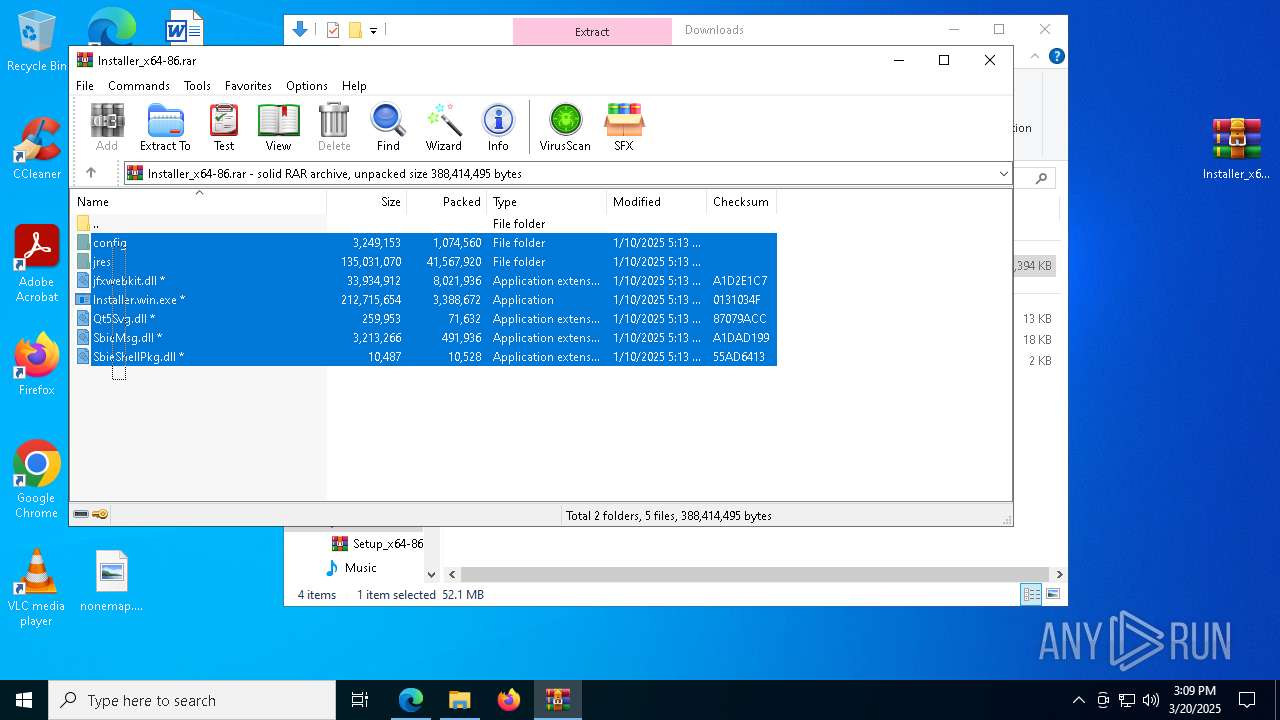
Task: Sort by the Type column header
Action: click(x=546, y=202)
